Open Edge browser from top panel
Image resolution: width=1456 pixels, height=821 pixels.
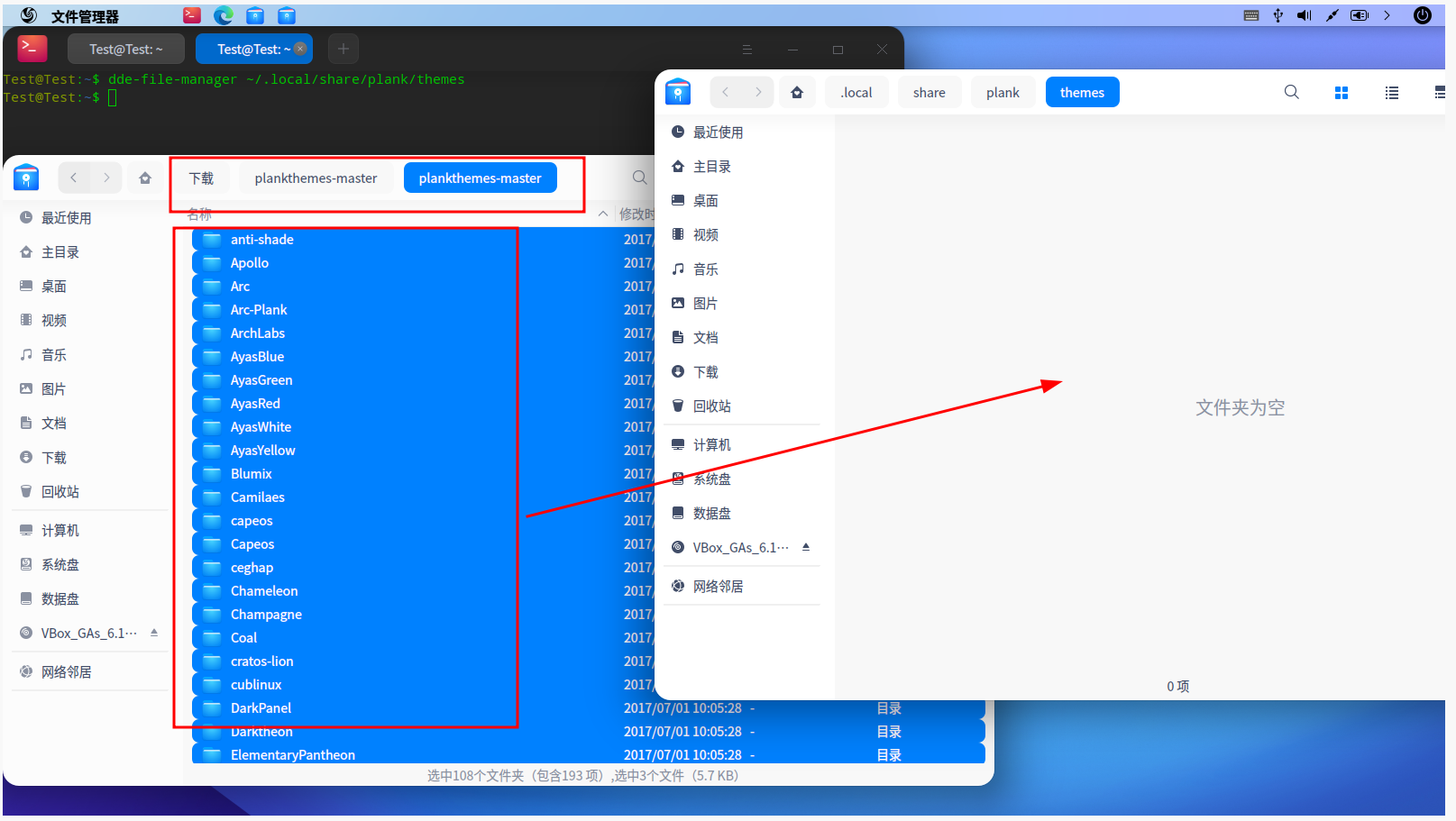pos(224,15)
